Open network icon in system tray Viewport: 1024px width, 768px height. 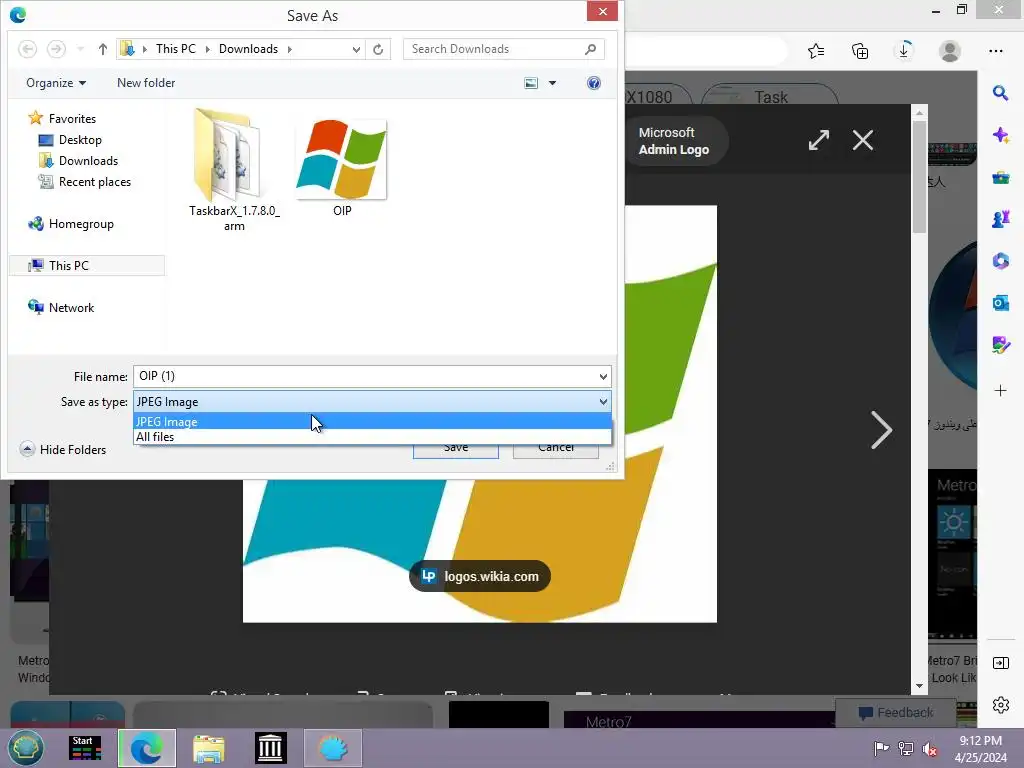pos(906,748)
